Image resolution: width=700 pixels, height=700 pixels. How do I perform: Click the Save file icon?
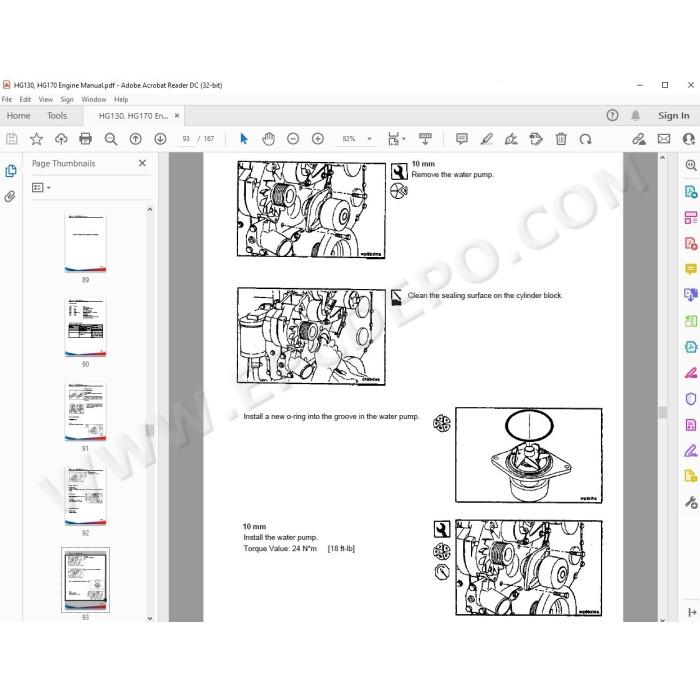pos(12,139)
